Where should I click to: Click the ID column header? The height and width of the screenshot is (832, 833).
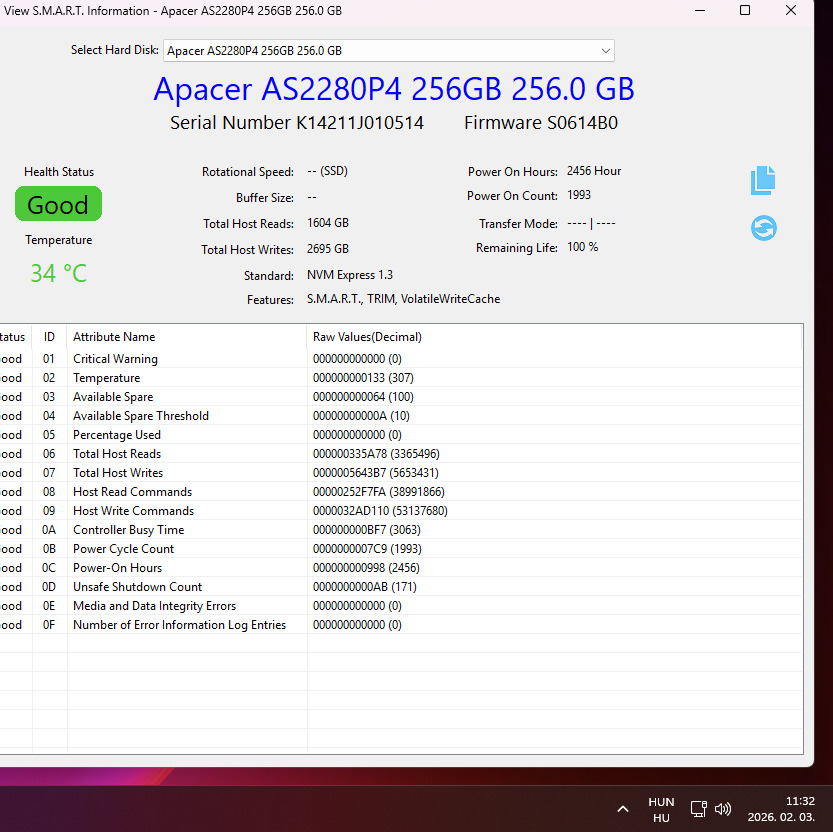tap(49, 337)
